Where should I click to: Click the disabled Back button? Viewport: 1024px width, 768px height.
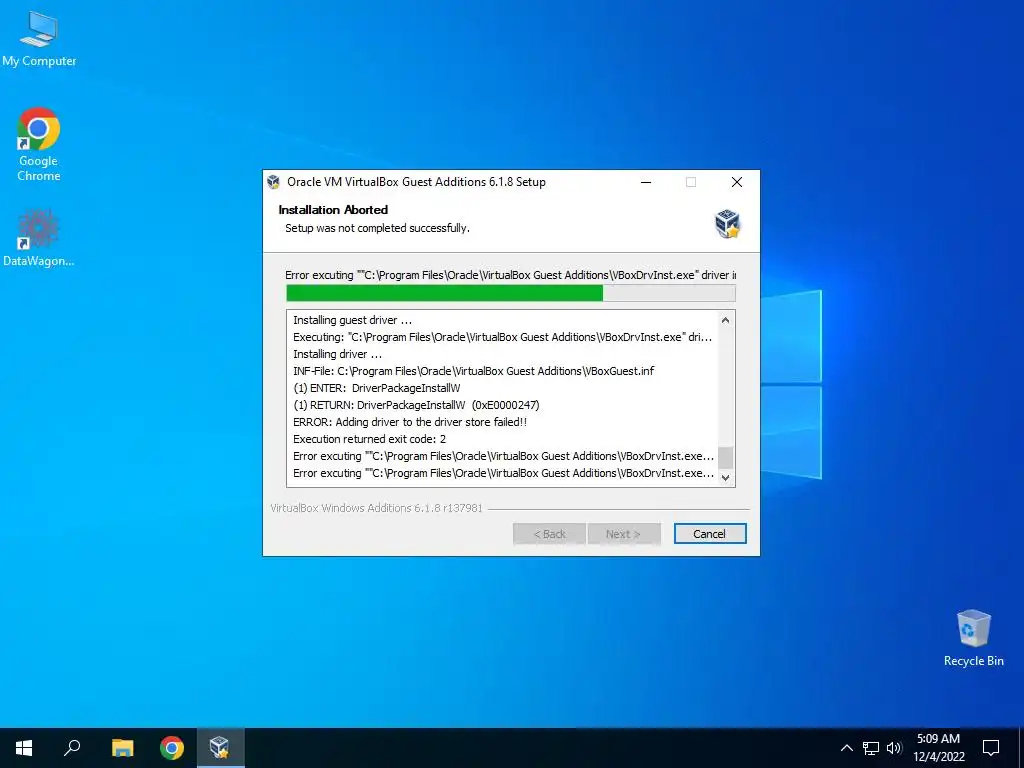point(549,534)
